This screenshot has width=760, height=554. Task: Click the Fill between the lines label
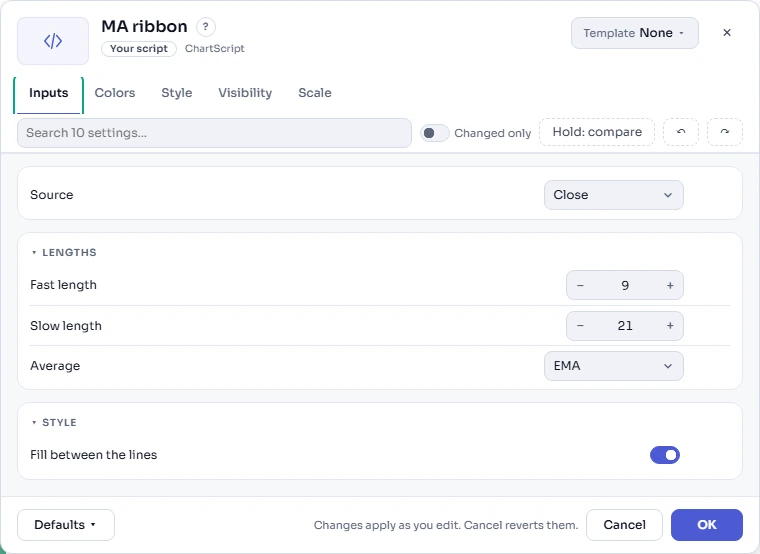(x=94, y=455)
